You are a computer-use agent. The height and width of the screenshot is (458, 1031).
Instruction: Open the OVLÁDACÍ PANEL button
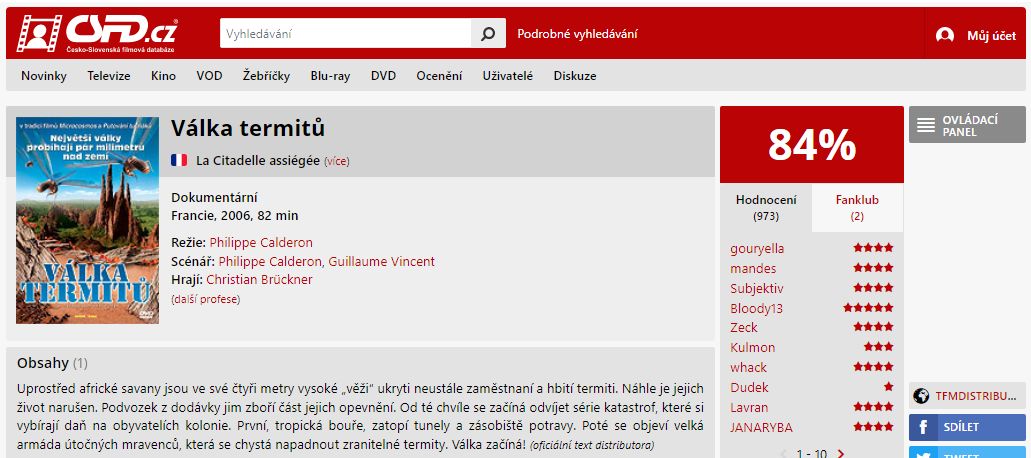pyautogui.click(x=967, y=125)
